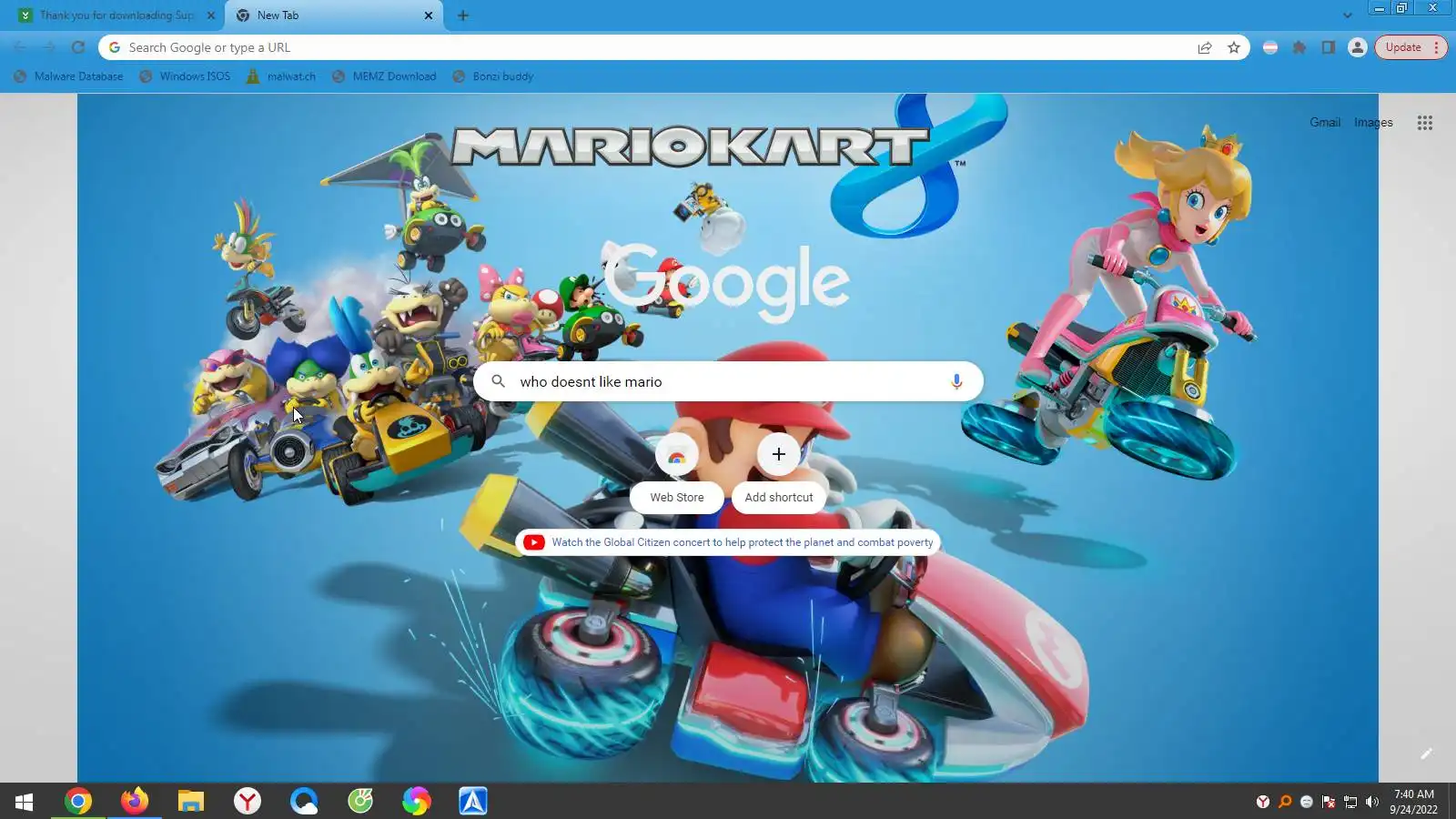Open Gmail link on the new tab page
This screenshot has width=1456, height=819.
pyautogui.click(x=1325, y=122)
